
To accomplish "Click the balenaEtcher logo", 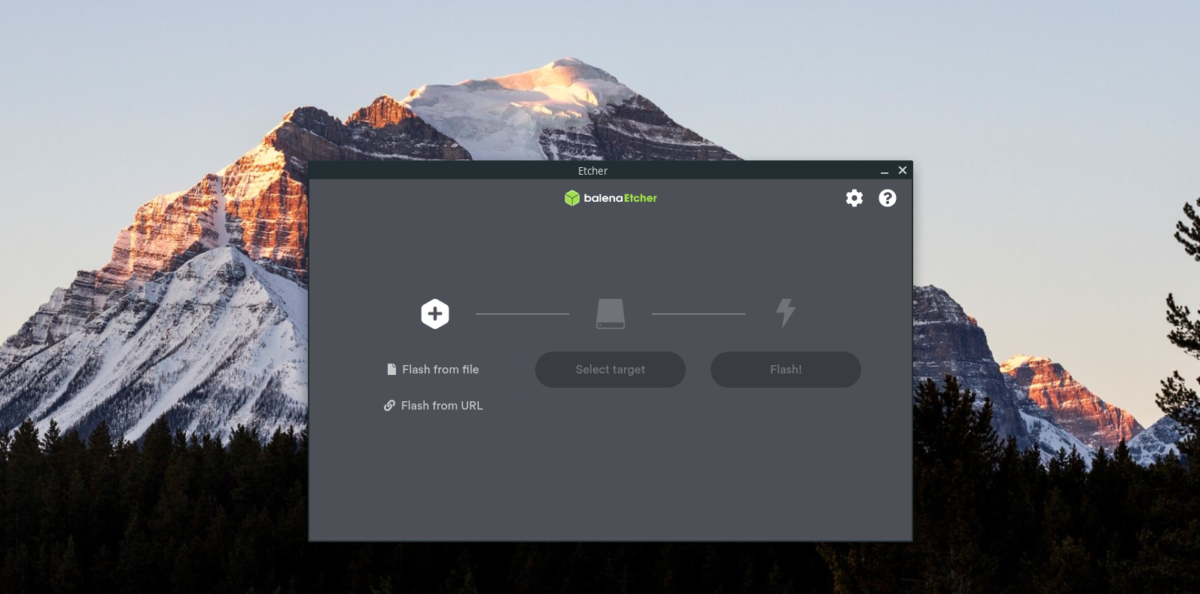I will click(610, 198).
